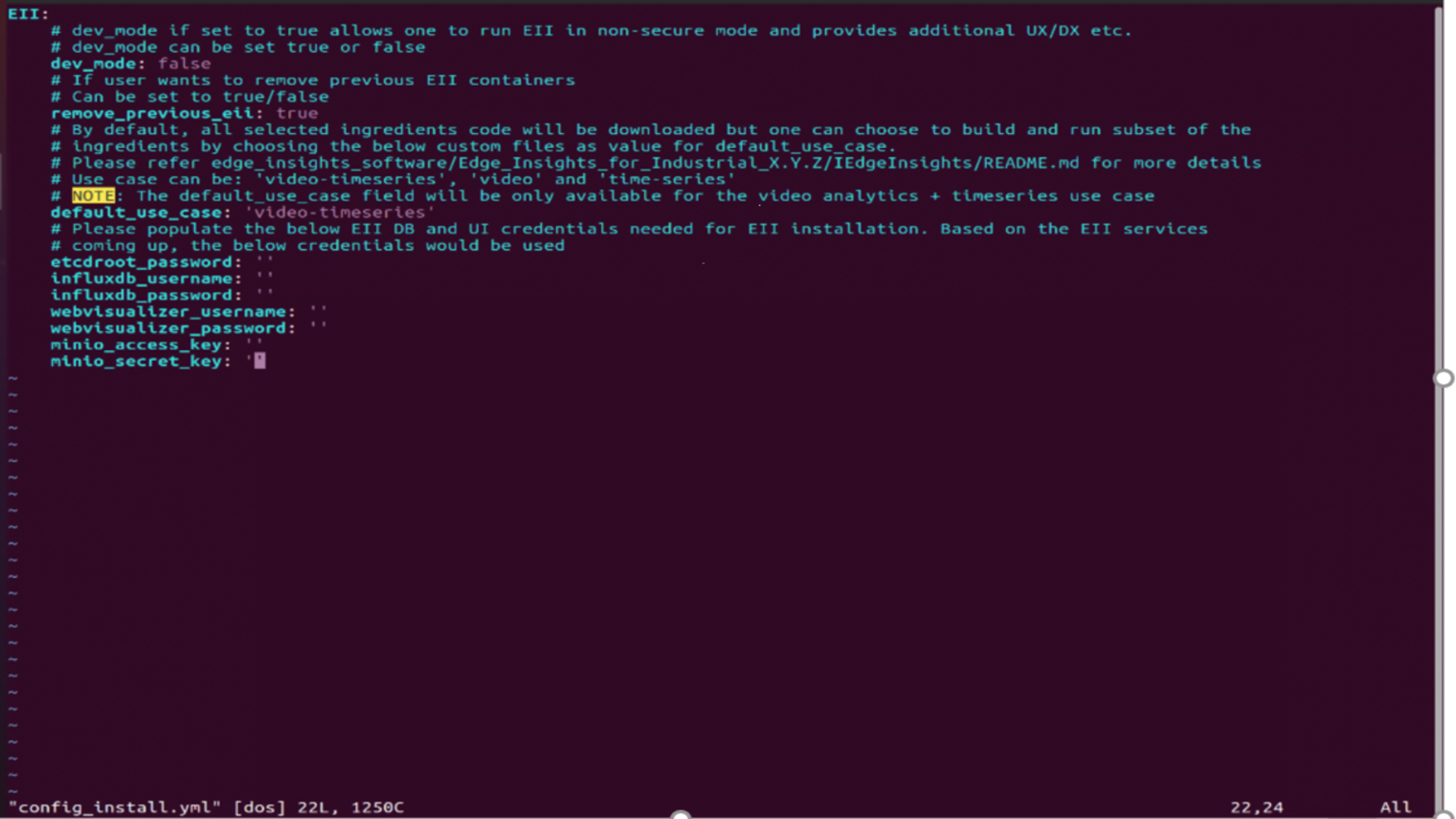Click the cursor block after minio_secret_key
This screenshot has height=819, width=1456.
260,361
